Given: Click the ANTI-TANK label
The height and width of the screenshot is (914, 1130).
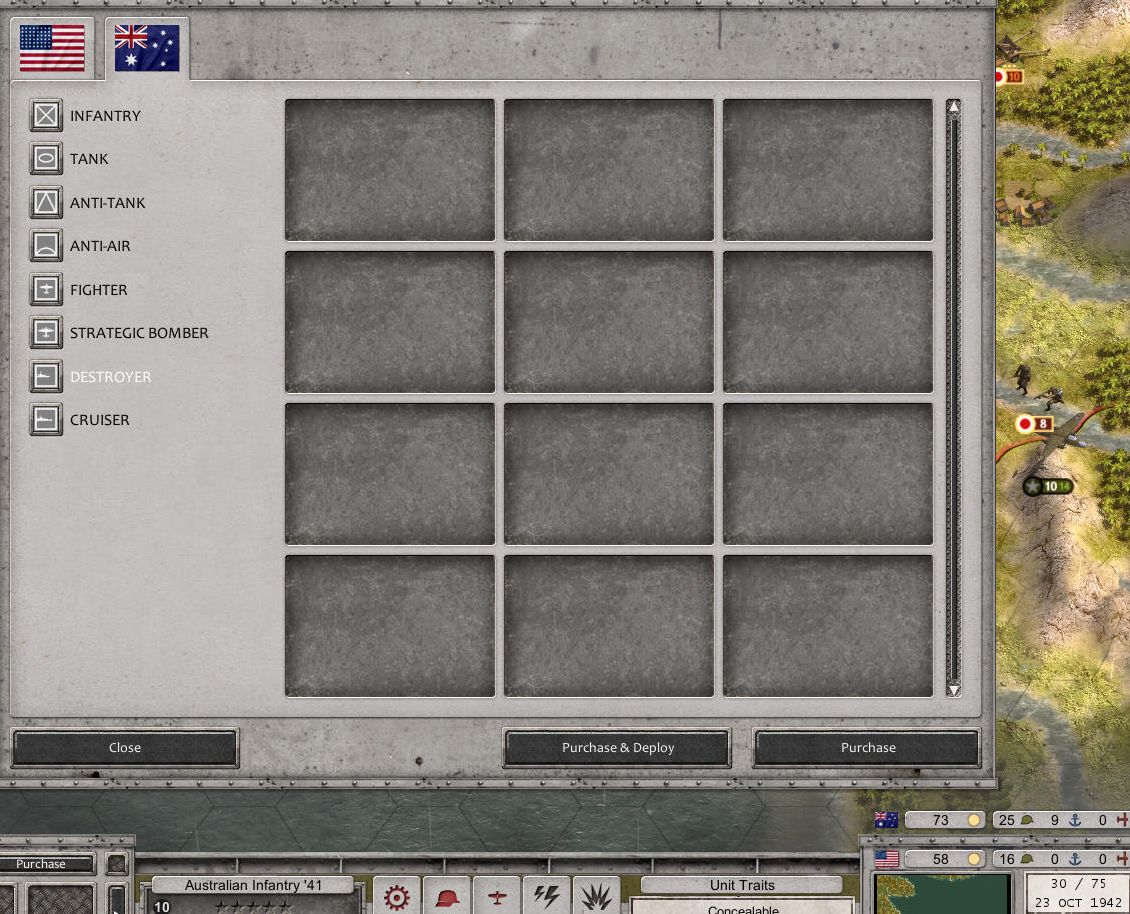Looking at the screenshot, I should coord(107,203).
